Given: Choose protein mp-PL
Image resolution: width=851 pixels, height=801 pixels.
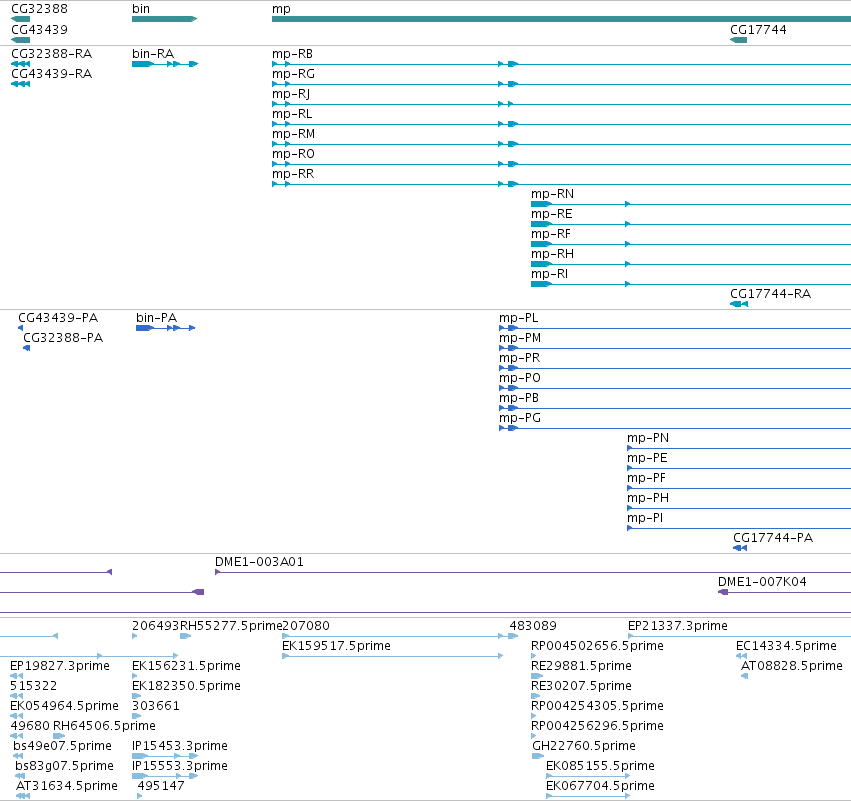Looking at the screenshot, I should [519, 317].
